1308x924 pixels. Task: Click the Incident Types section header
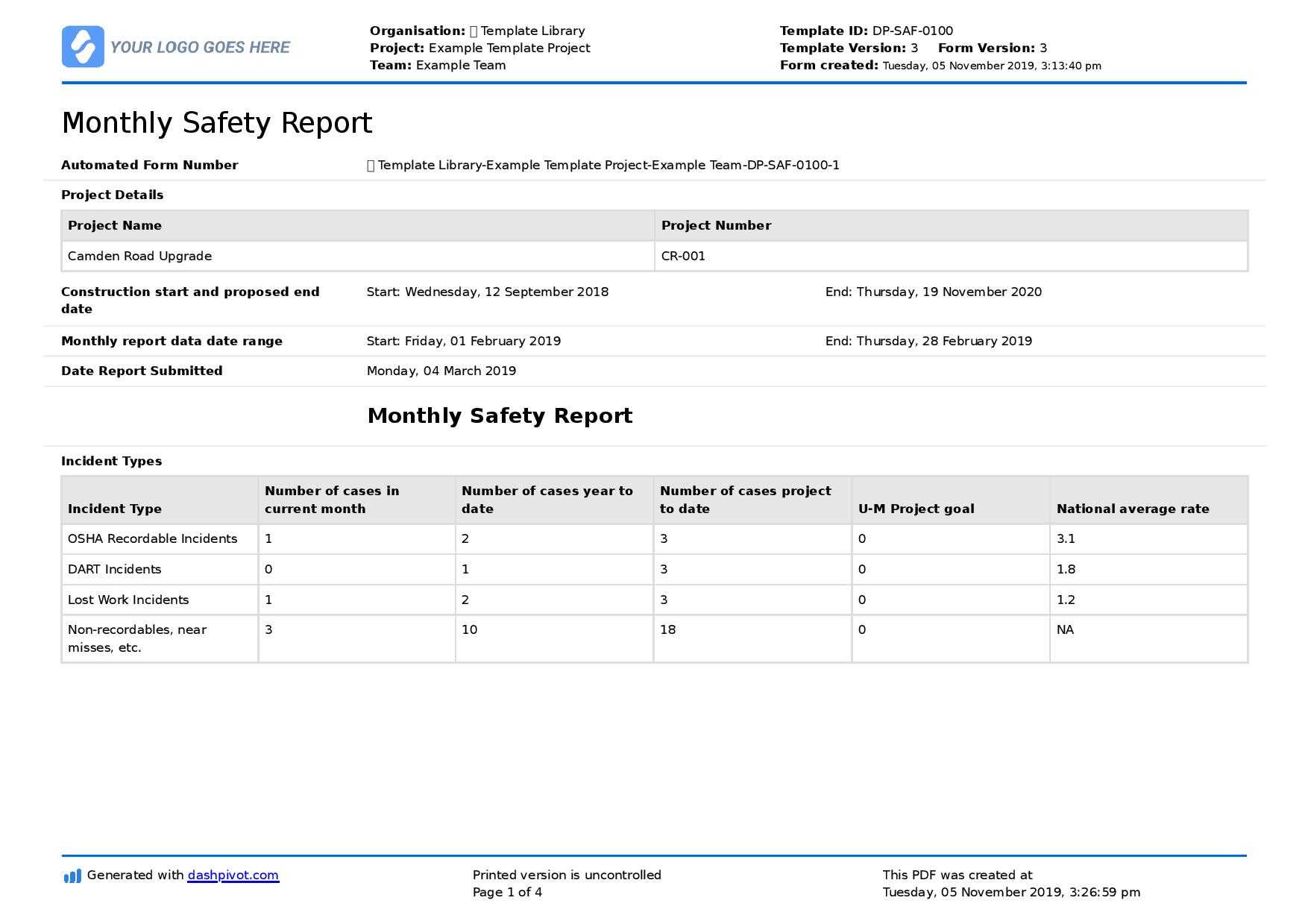tap(111, 461)
